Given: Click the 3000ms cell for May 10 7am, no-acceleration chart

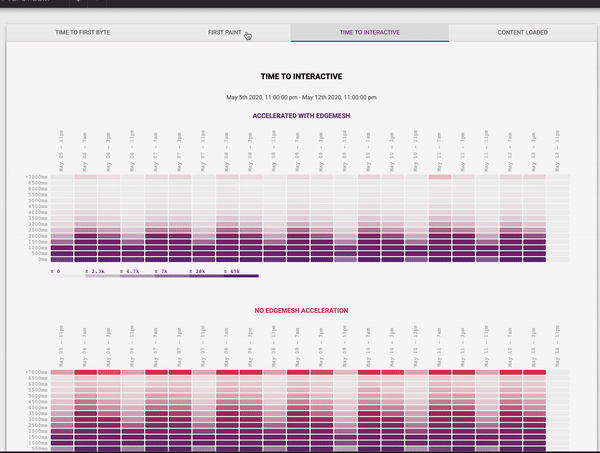Looking at the screenshot, I should (x=369, y=419).
